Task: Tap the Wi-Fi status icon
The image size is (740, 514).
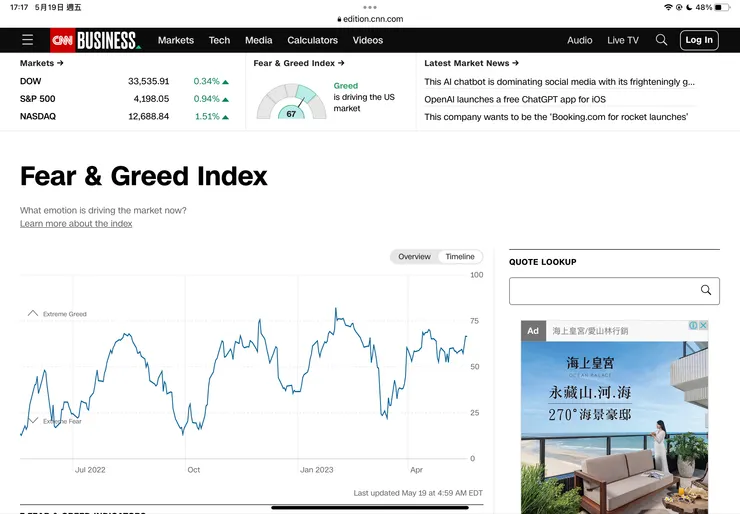Action: coord(668,7)
